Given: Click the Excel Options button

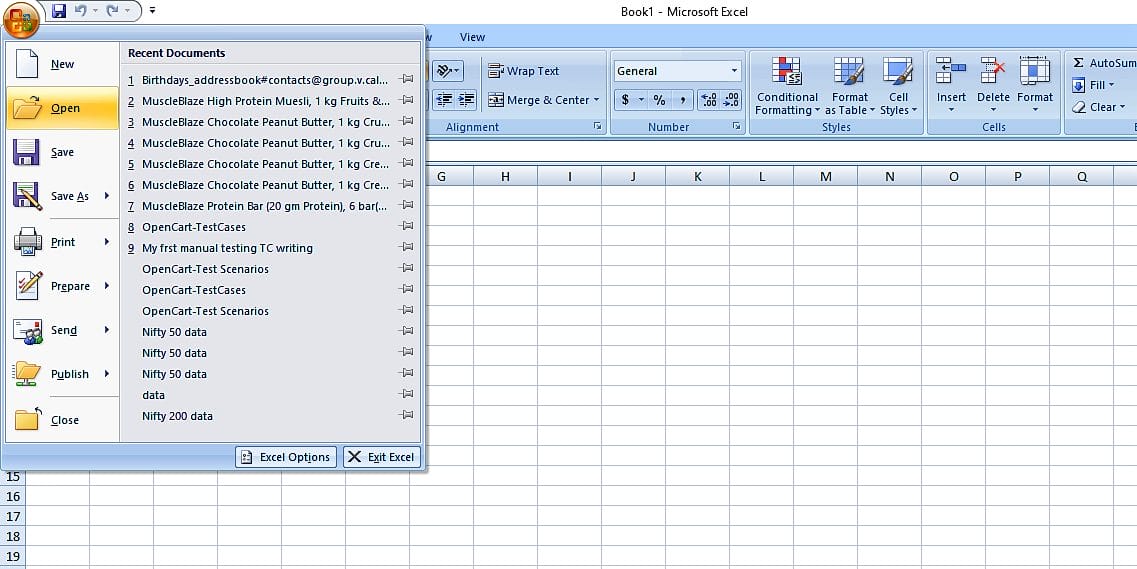Looking at the screenshot, I should coord(286,457).
